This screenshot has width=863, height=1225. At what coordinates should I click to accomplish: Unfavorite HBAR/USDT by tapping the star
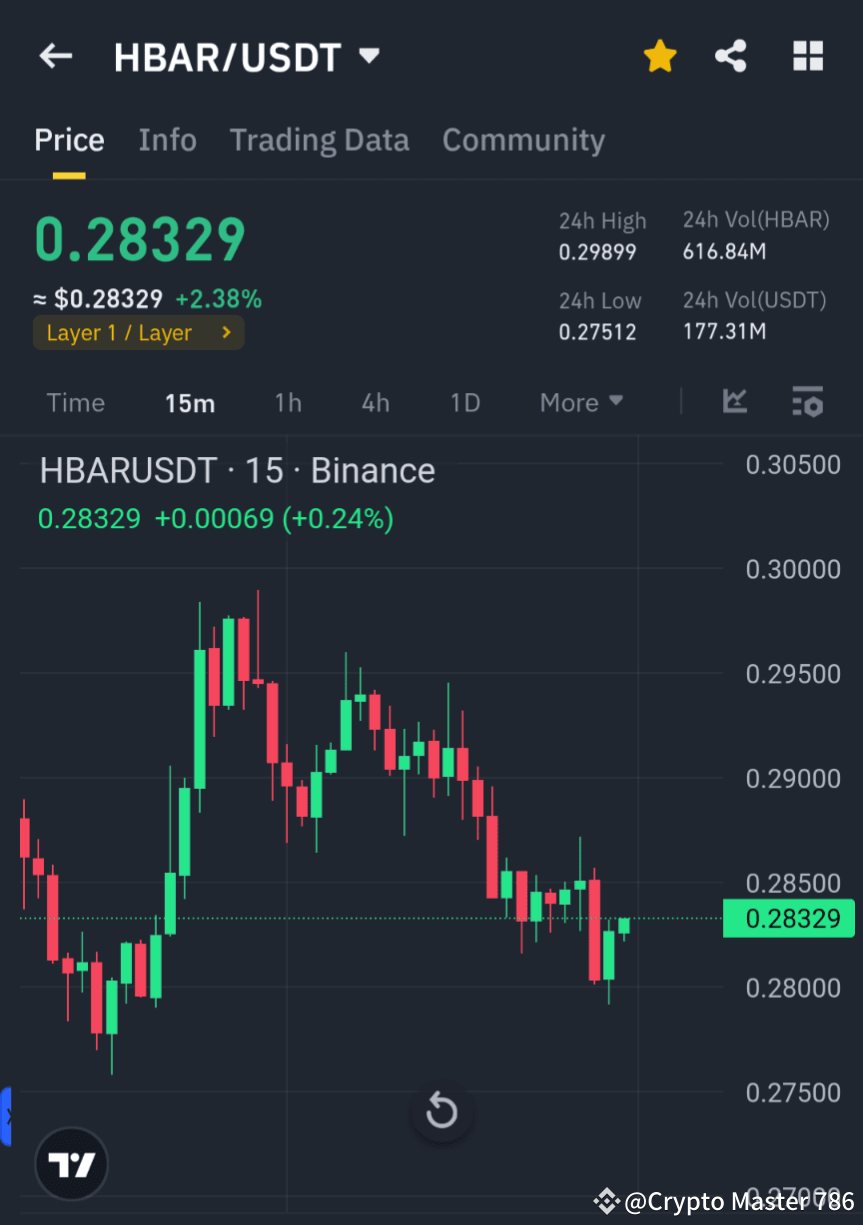point(659,56)
